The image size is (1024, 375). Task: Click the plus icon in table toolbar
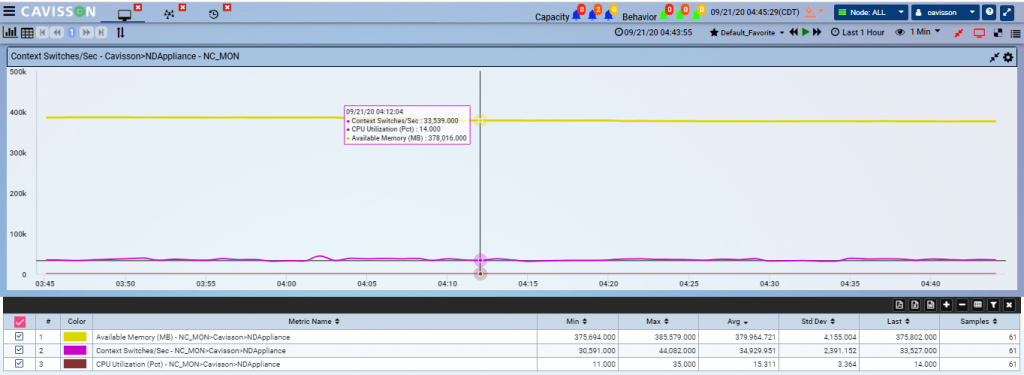(x=946, y=305)
